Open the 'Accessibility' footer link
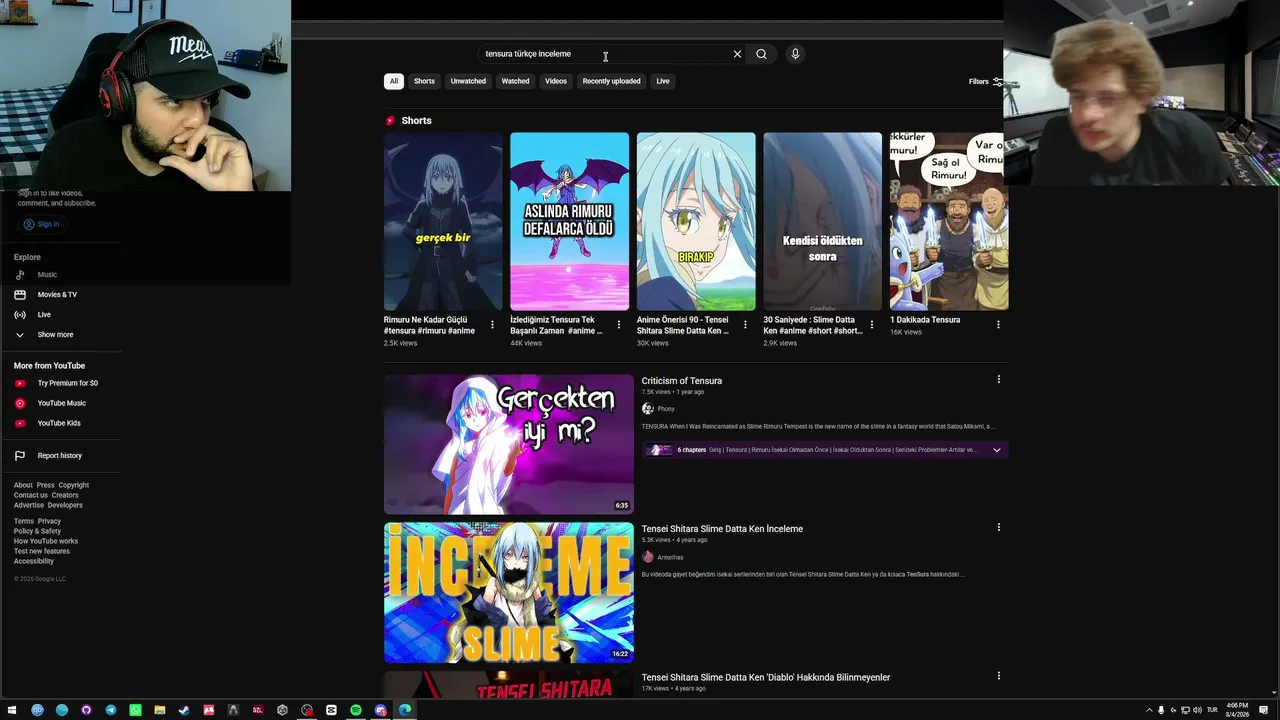Screen dimensions: 1280x720 pyautogui.click(x=34, y=561)
